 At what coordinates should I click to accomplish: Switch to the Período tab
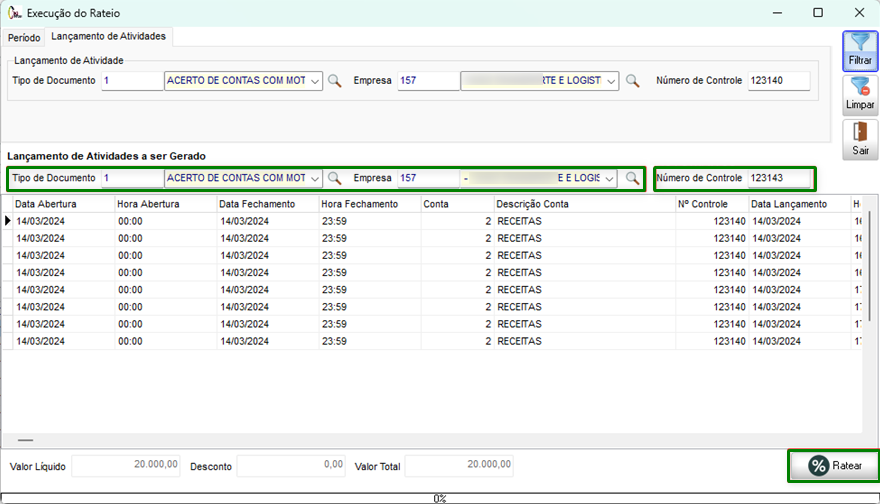tap(24, 38)
